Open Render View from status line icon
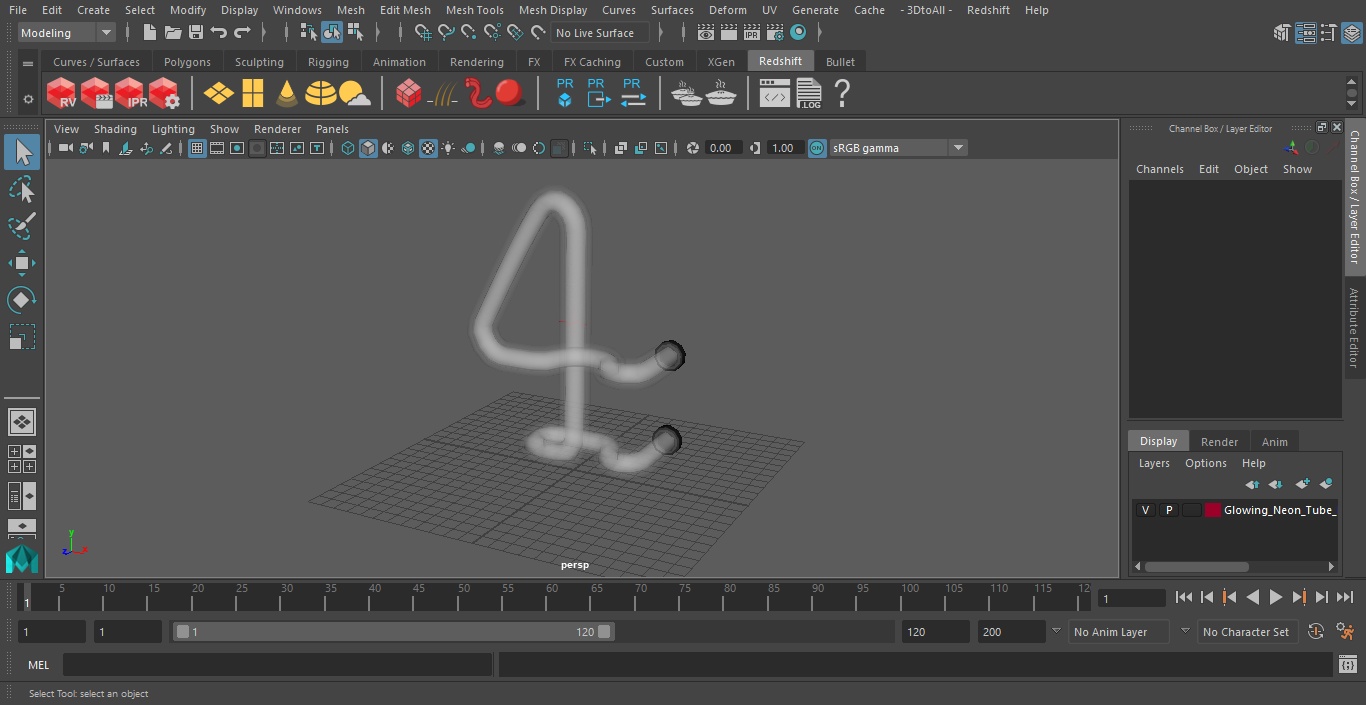The image size is (1366, 705). pyautogui.click(x=705, y=33)
